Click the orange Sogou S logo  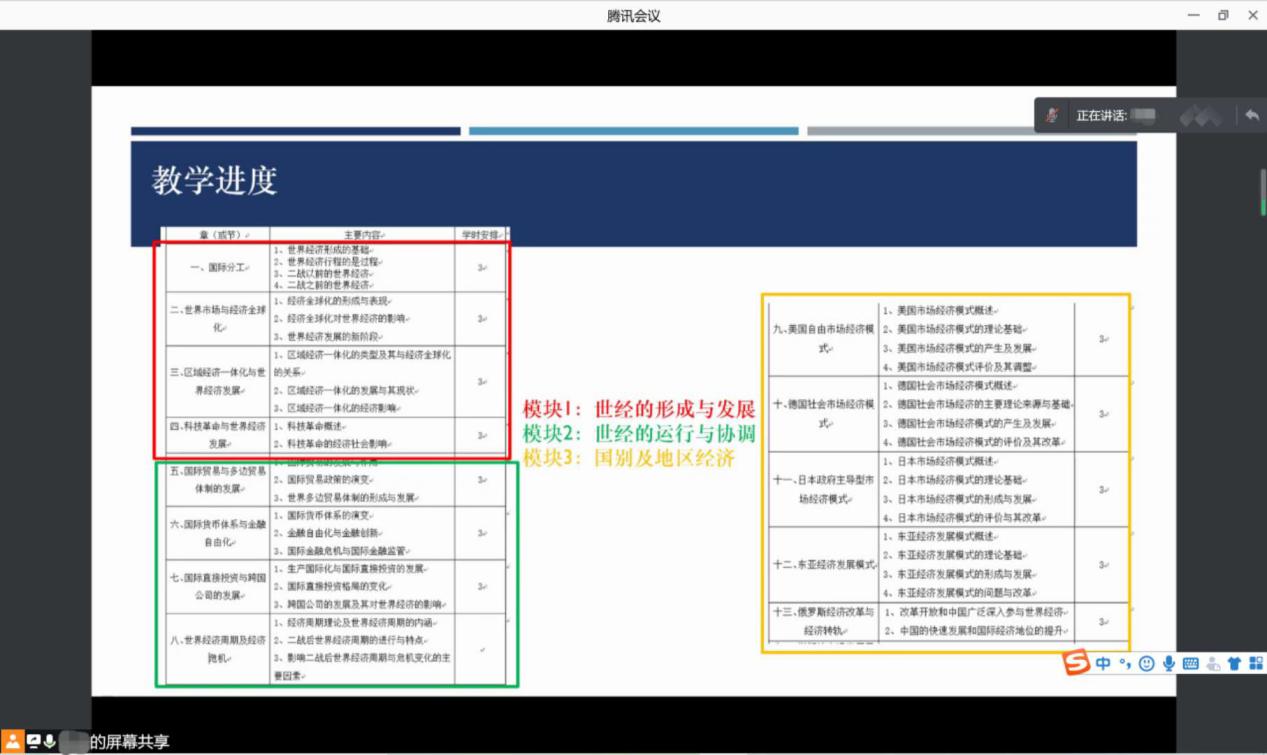coord(1075,663)
